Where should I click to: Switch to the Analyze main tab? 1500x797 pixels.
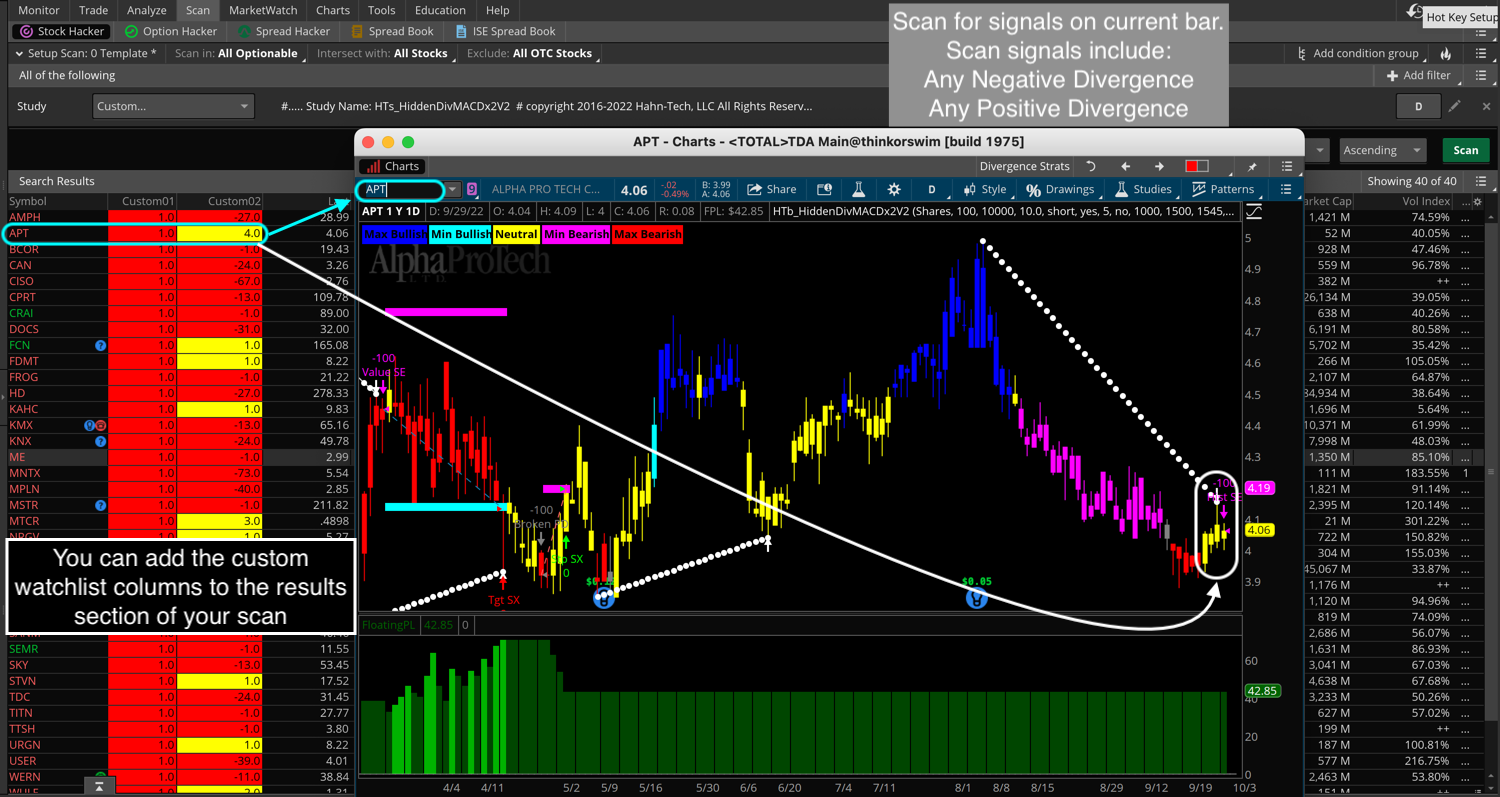click(x=147, y=10)
